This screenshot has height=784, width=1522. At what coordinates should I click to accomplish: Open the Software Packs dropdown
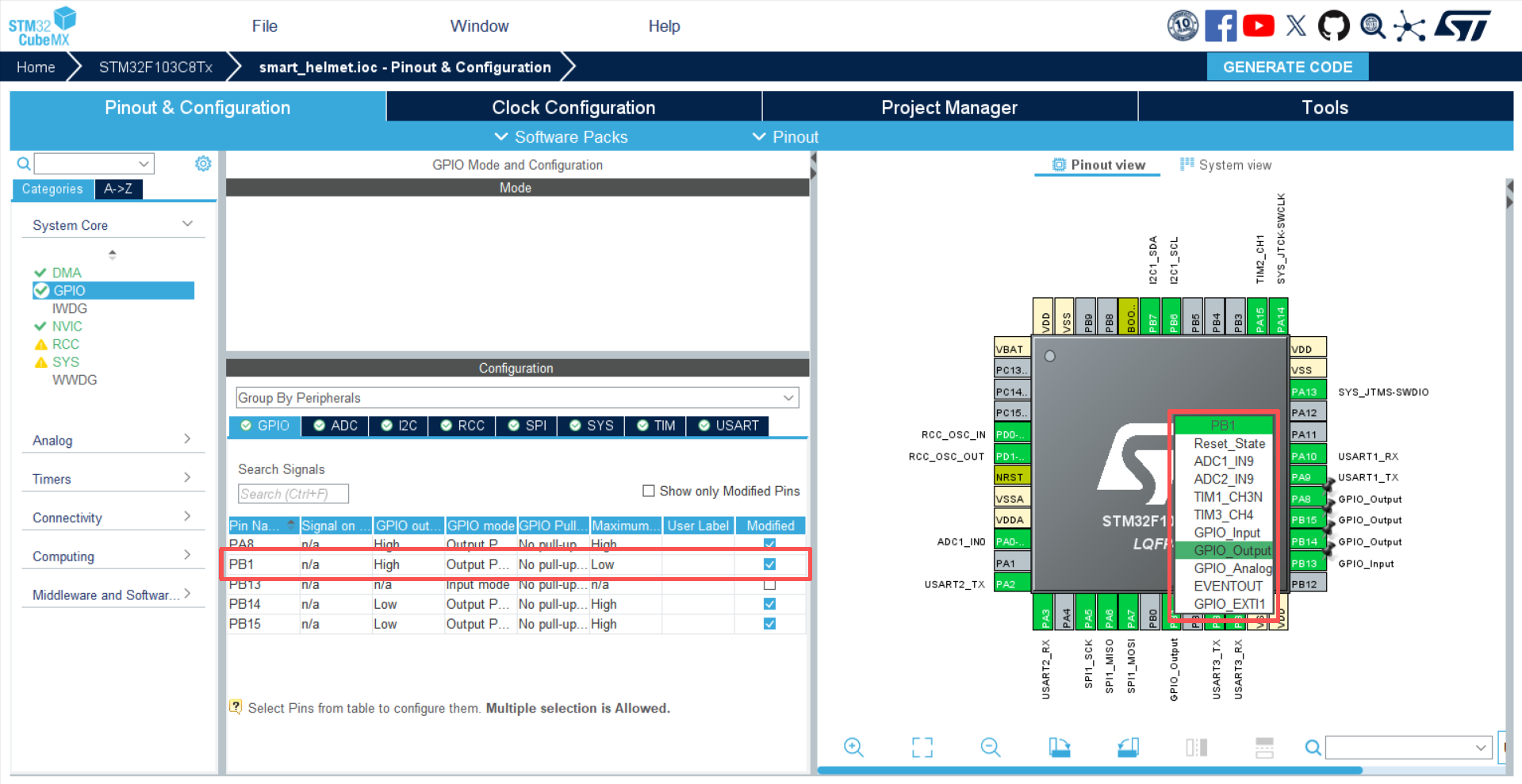[561, 137]
